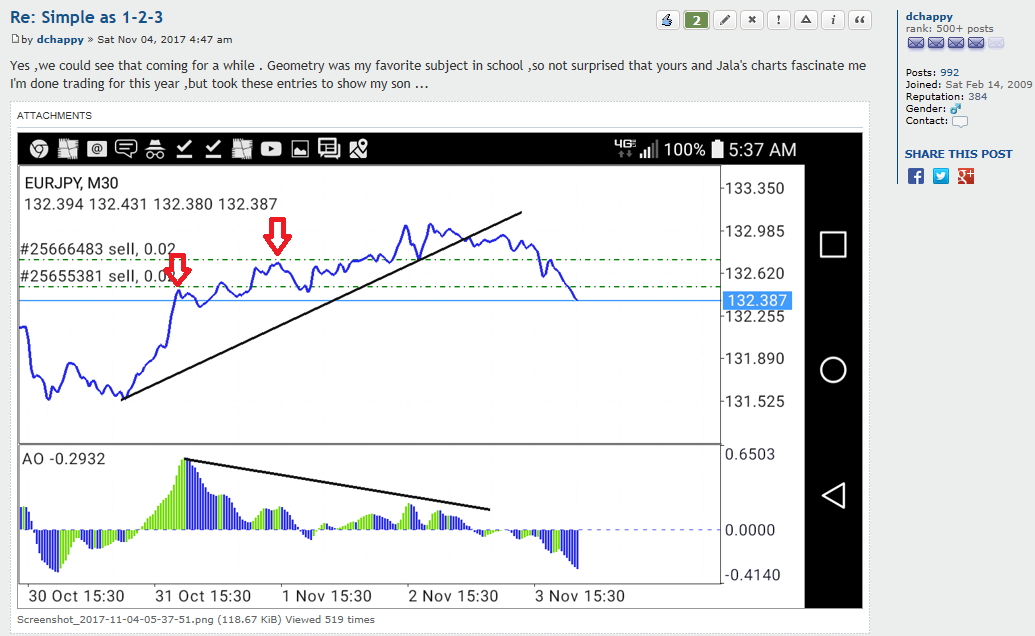
Task: Open the post title Re: Simple as 1-2-3
Action: point(86,17)
